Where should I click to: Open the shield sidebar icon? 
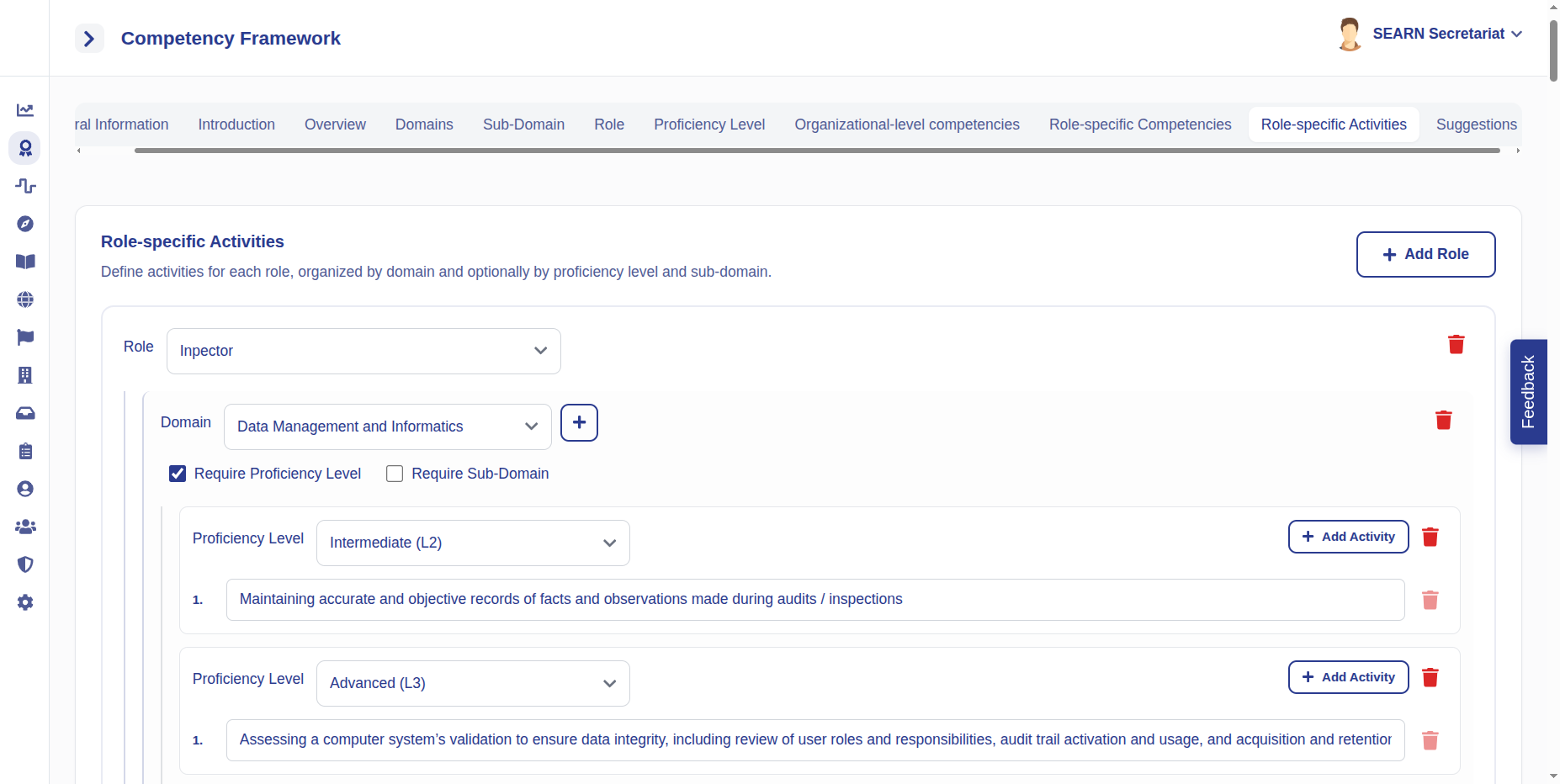(25, 564)
